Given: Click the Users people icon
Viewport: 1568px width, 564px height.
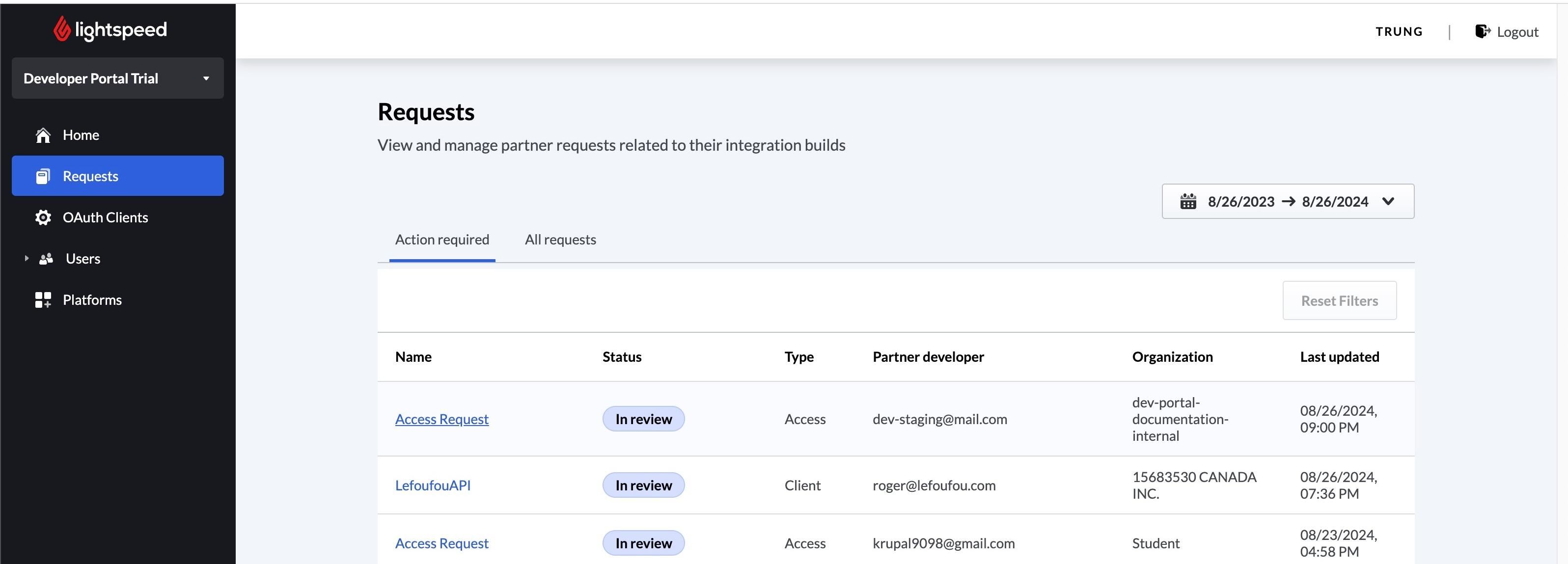Looking at the screenshot, I should click(x=46, y=258).
